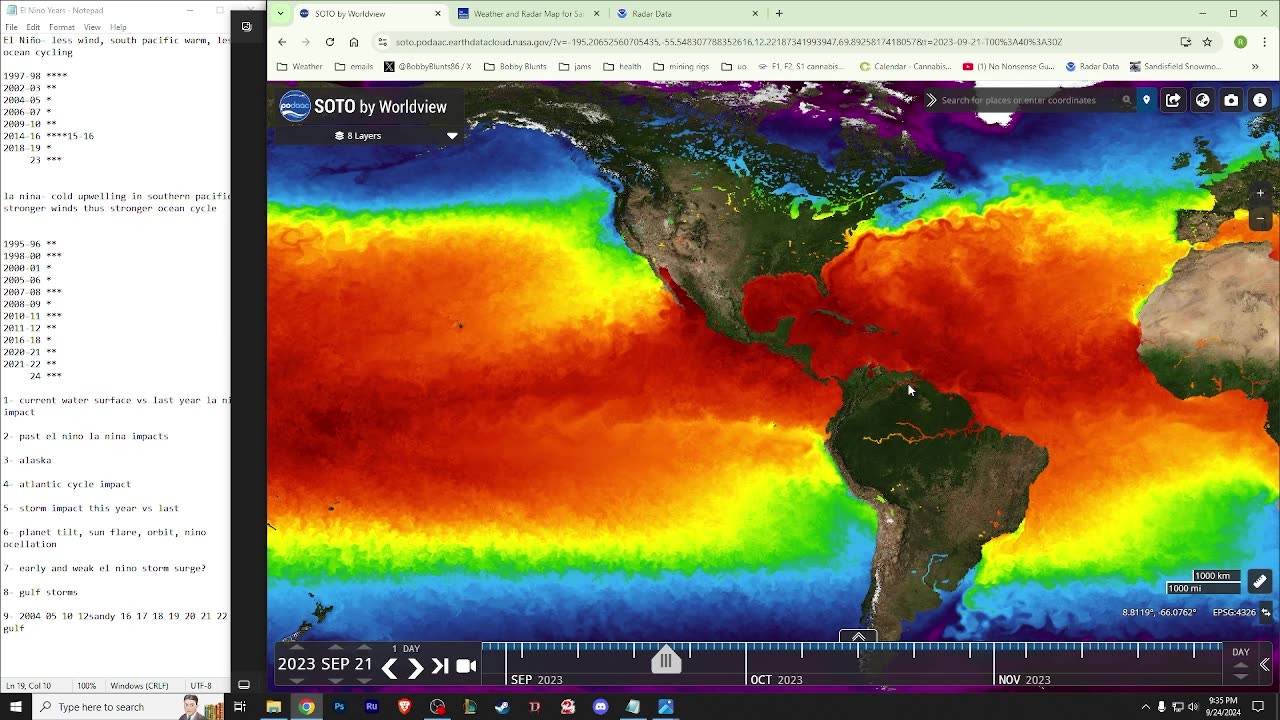The image size is (1280, 720).
Task: Click the podaac logo
Action: click(295, 107)
